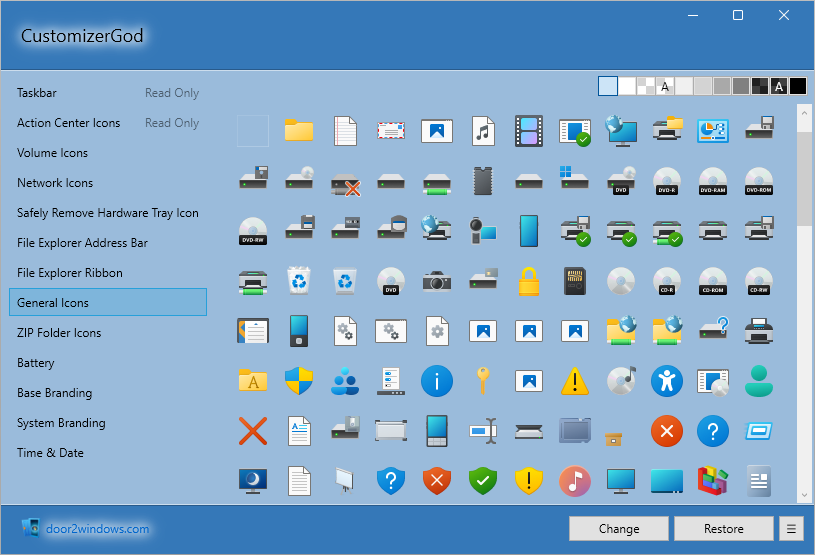This screenshot has height=555, width=815.
Task: Select the DVD-RAM disc icon
Action: (x=713, y=181)
